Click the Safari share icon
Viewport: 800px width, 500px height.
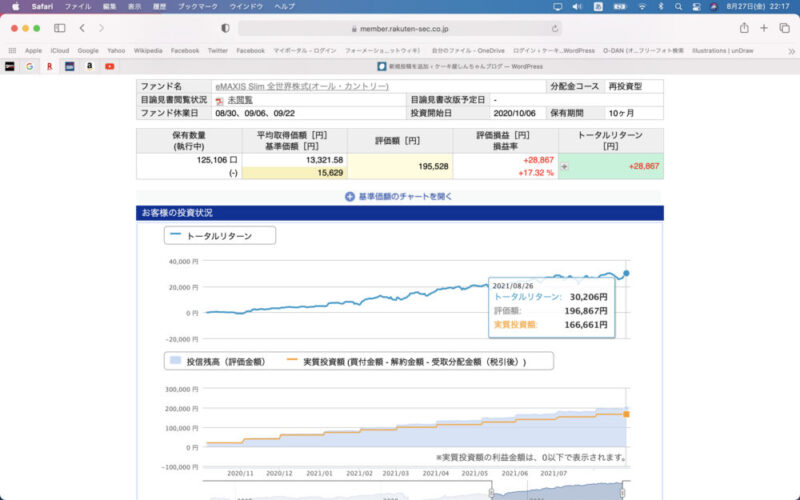pyautogui.click(x=744, y=28)
